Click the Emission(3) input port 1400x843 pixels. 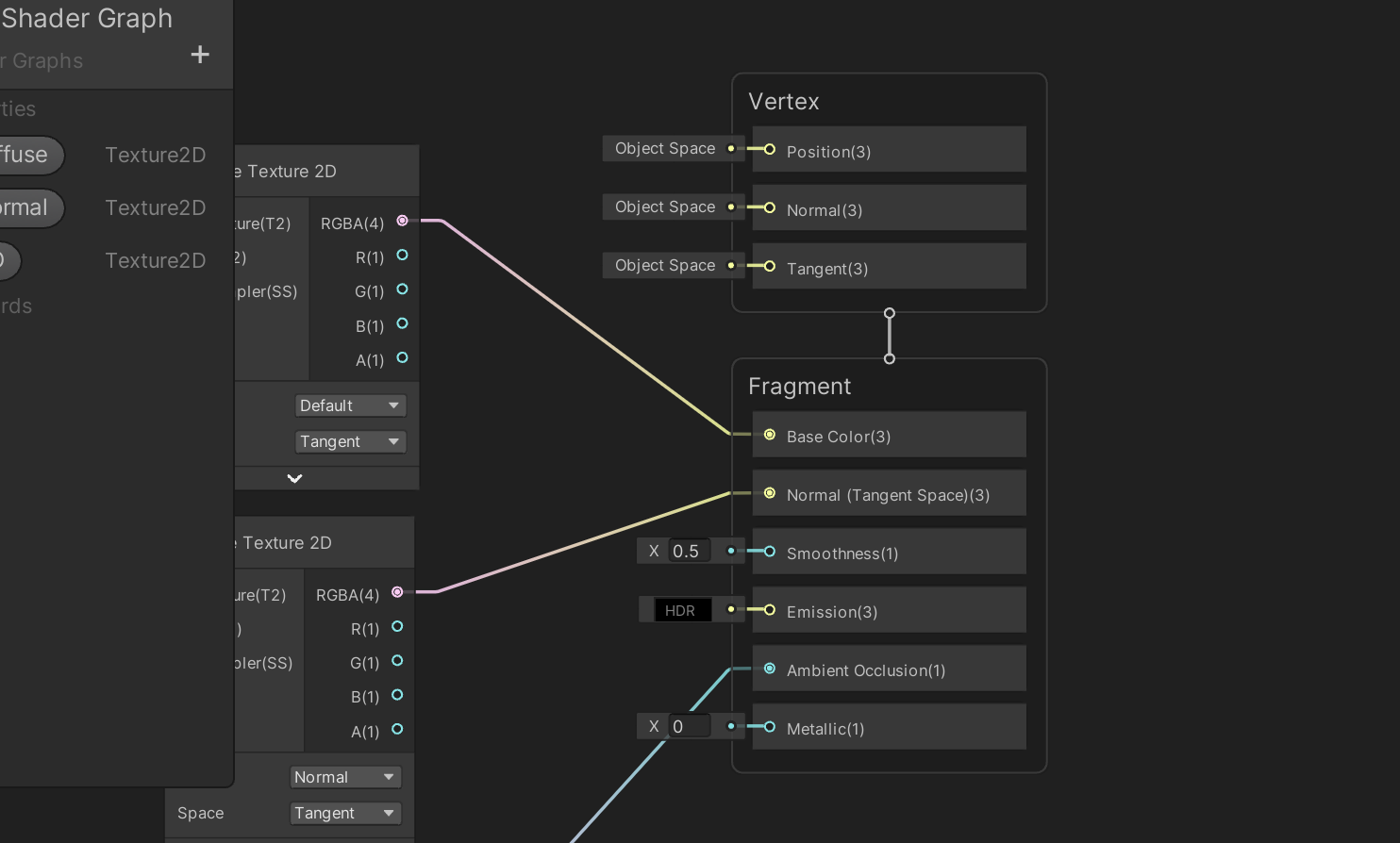click(770, 610)
